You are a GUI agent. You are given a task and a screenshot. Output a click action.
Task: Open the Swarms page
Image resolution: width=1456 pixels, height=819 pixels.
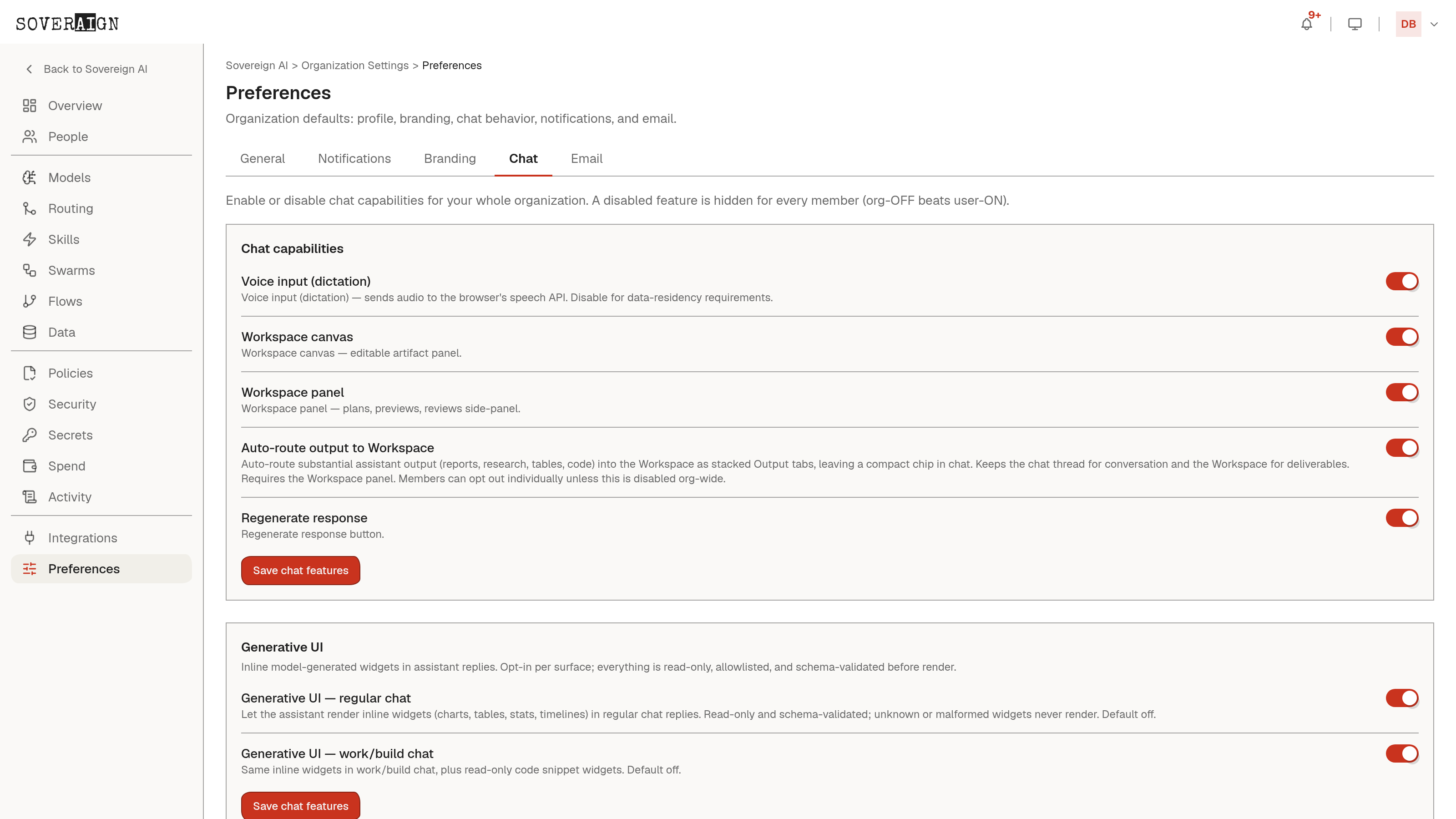(x=101, y=271)
